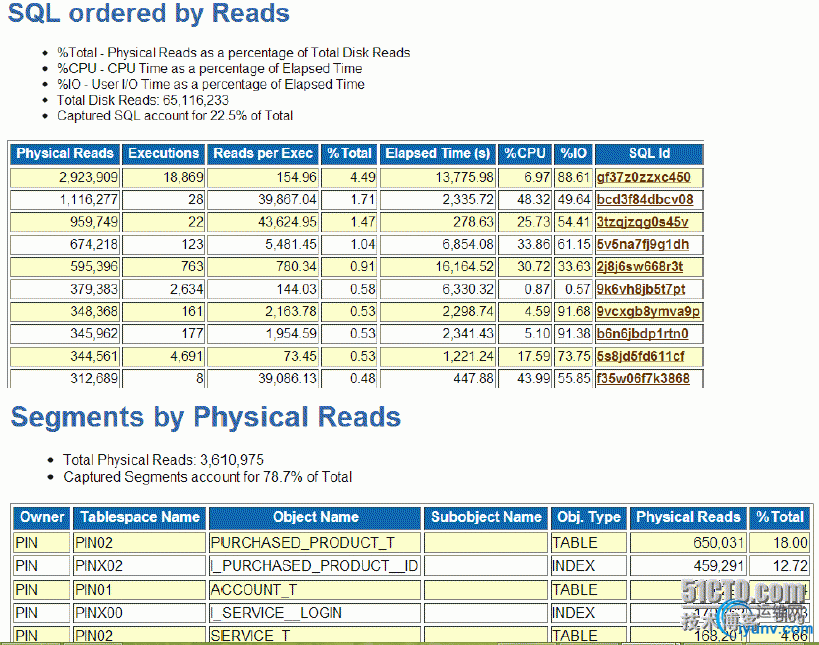
Task: Select the 4,691 executions cell
Action: click(x=164, y=357)
